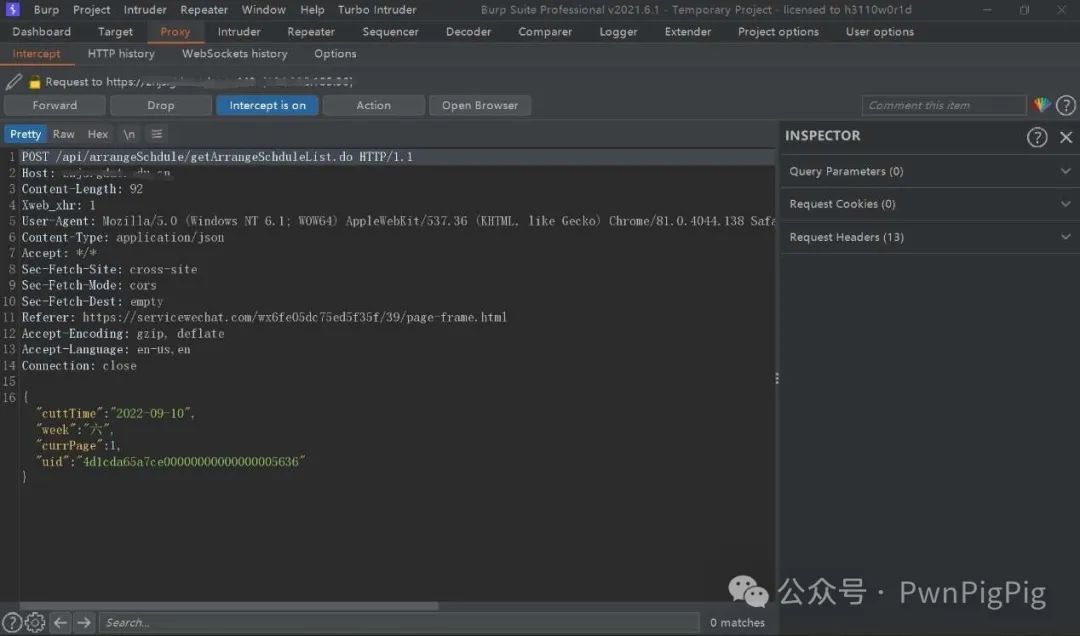The width and height of the screenshot is (1080, 636).
Task: Open the Repeater menu in menu bar
Action: tap(204, 10)
